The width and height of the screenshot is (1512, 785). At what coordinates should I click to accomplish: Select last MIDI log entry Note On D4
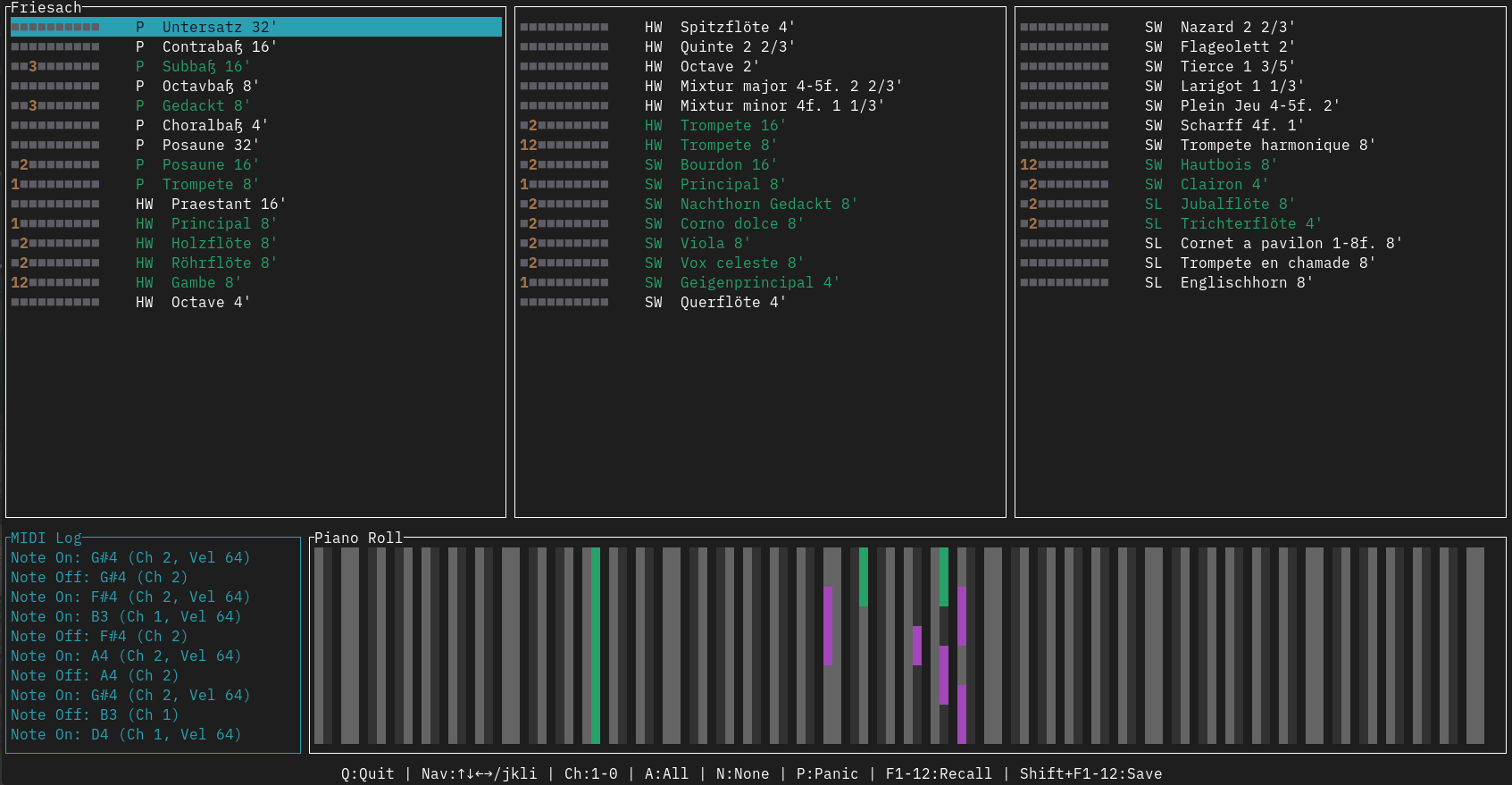tap(126, 735)
